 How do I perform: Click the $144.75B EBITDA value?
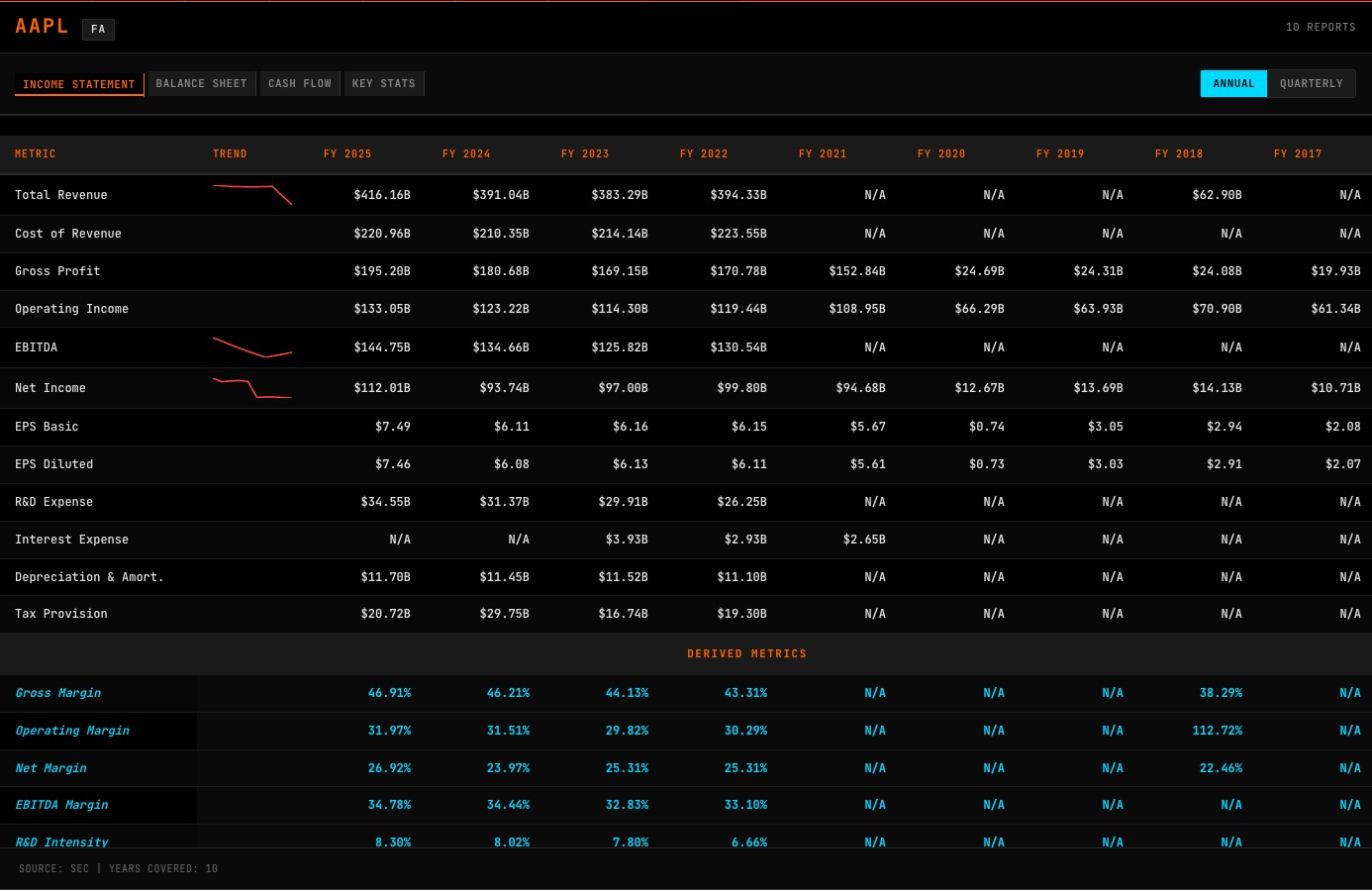coord(382,347)
